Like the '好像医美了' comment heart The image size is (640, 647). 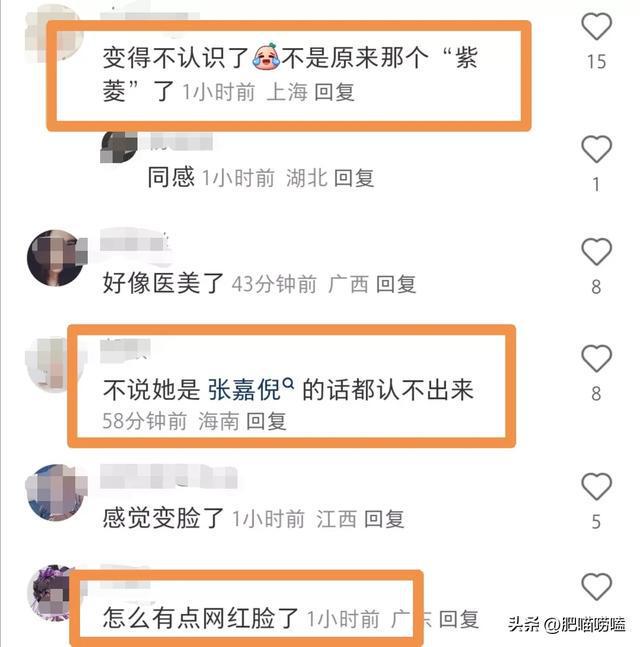pos(596,252)
